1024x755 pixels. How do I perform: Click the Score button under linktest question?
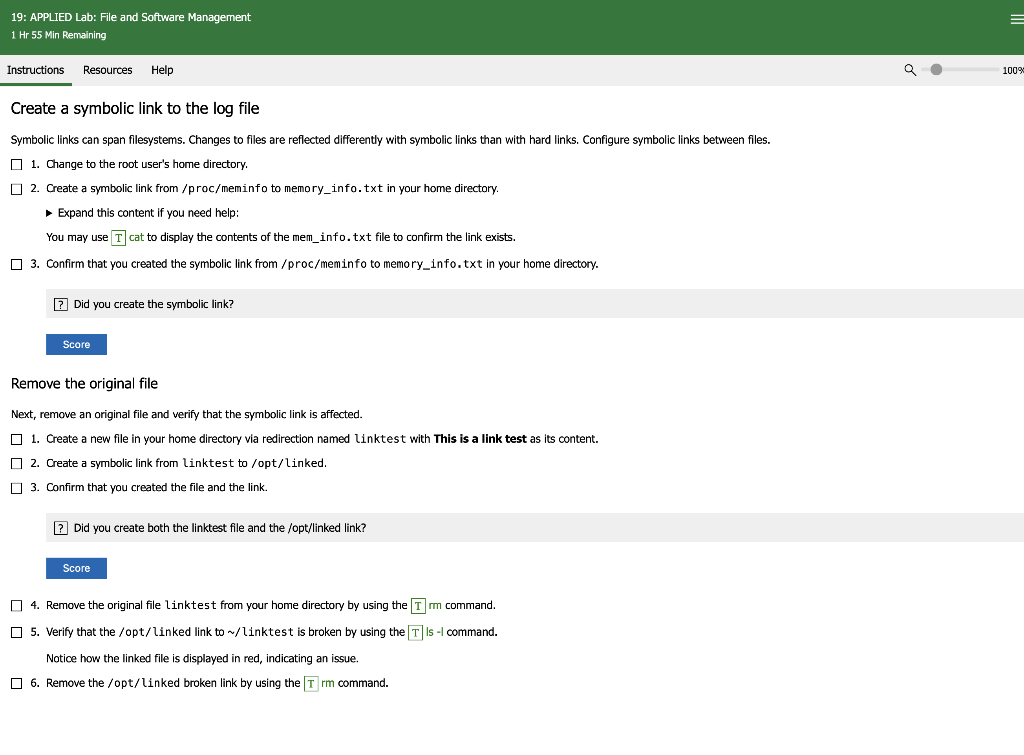click(x=75, y=568)
